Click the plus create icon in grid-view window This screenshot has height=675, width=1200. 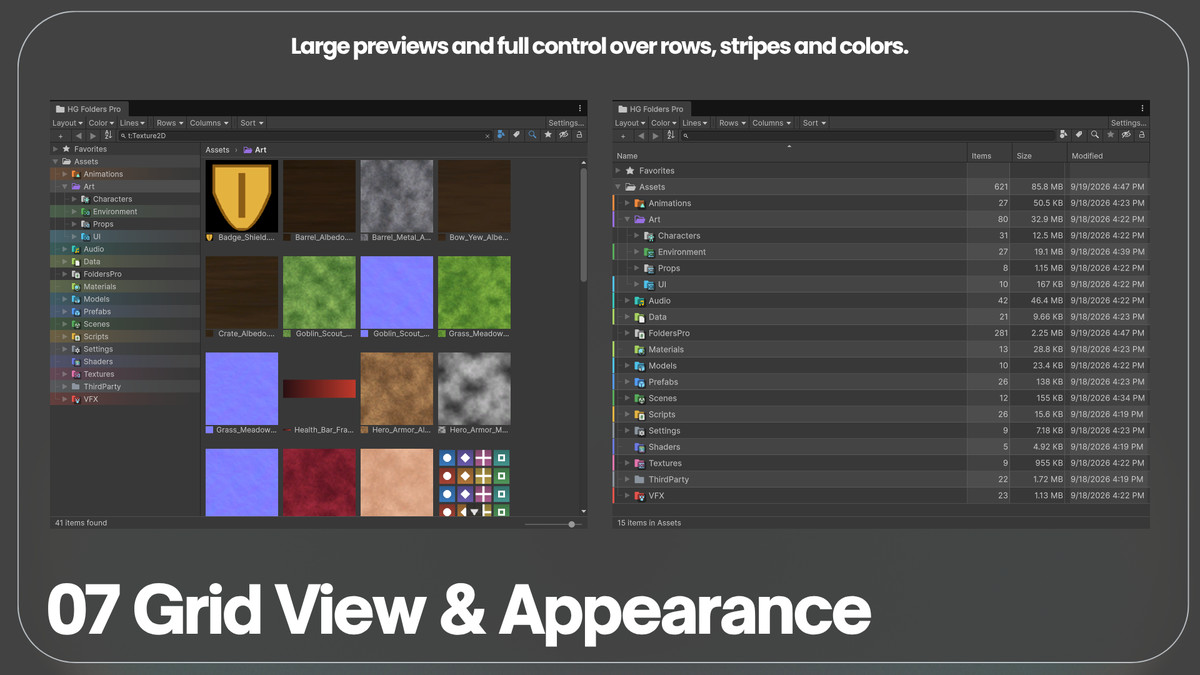(x=61, y=136)
